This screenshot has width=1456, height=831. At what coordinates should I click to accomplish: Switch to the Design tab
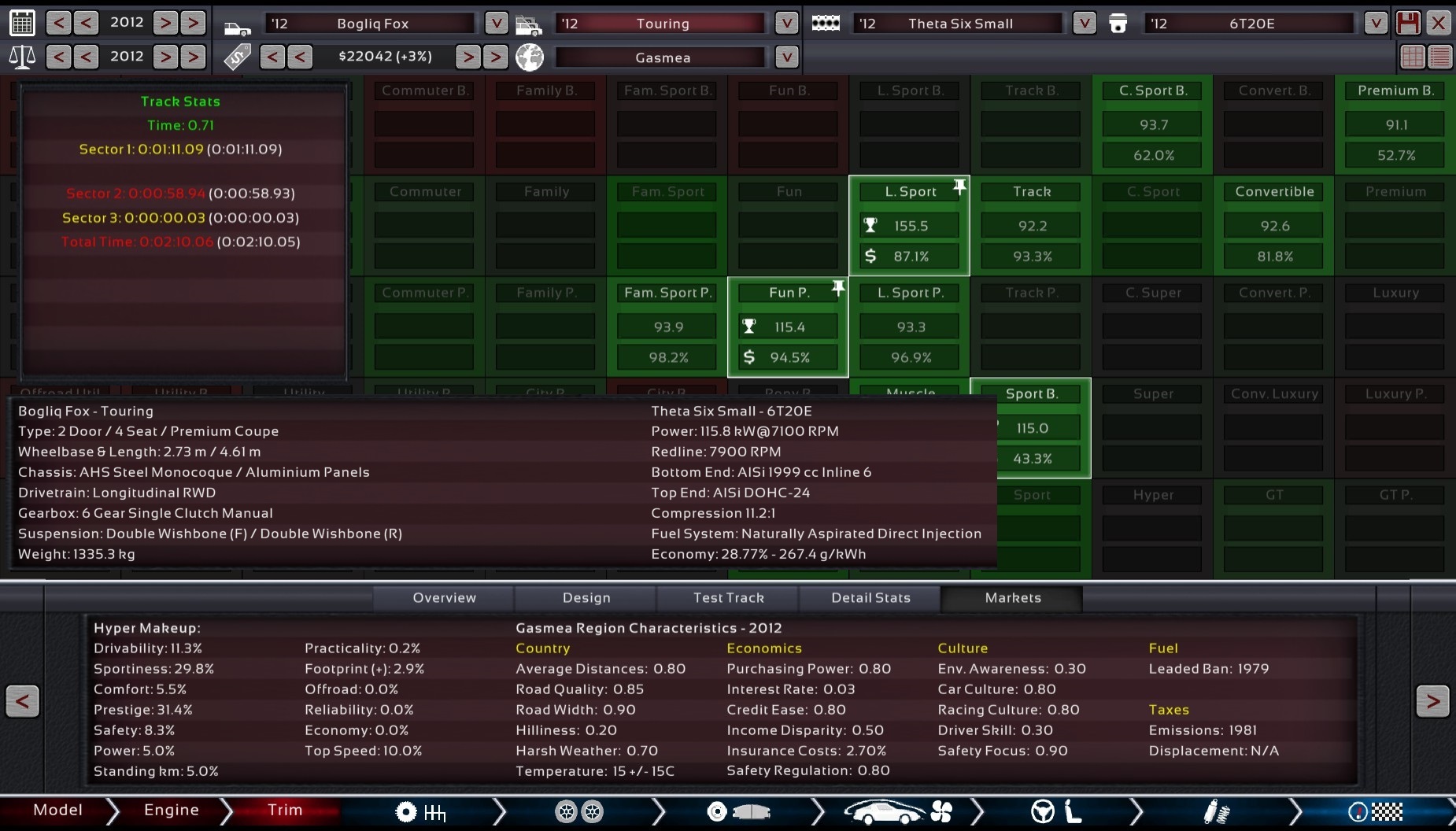(x=586, y=598)
